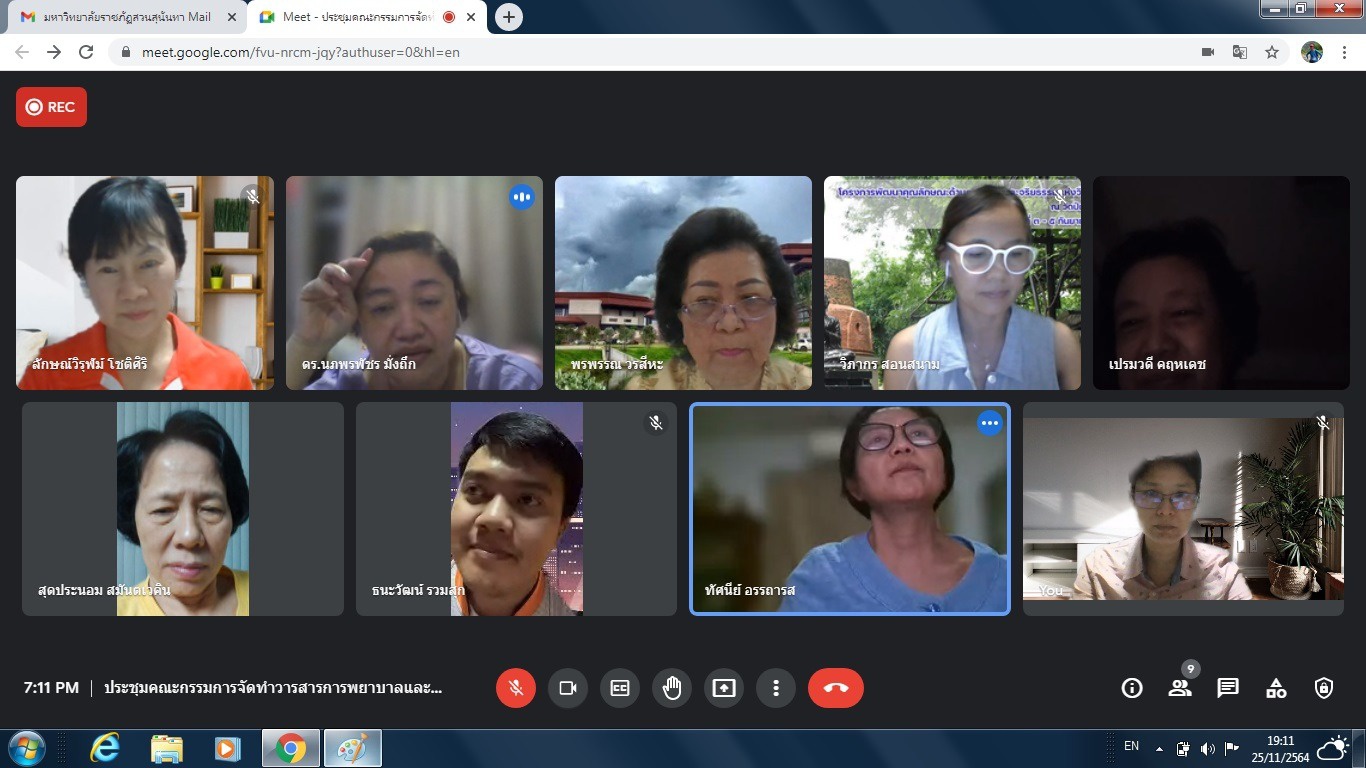This screenshot has width=1366, height=768.
Task: Select the self-view tile labeled You
Action: tap(1183, 509)
